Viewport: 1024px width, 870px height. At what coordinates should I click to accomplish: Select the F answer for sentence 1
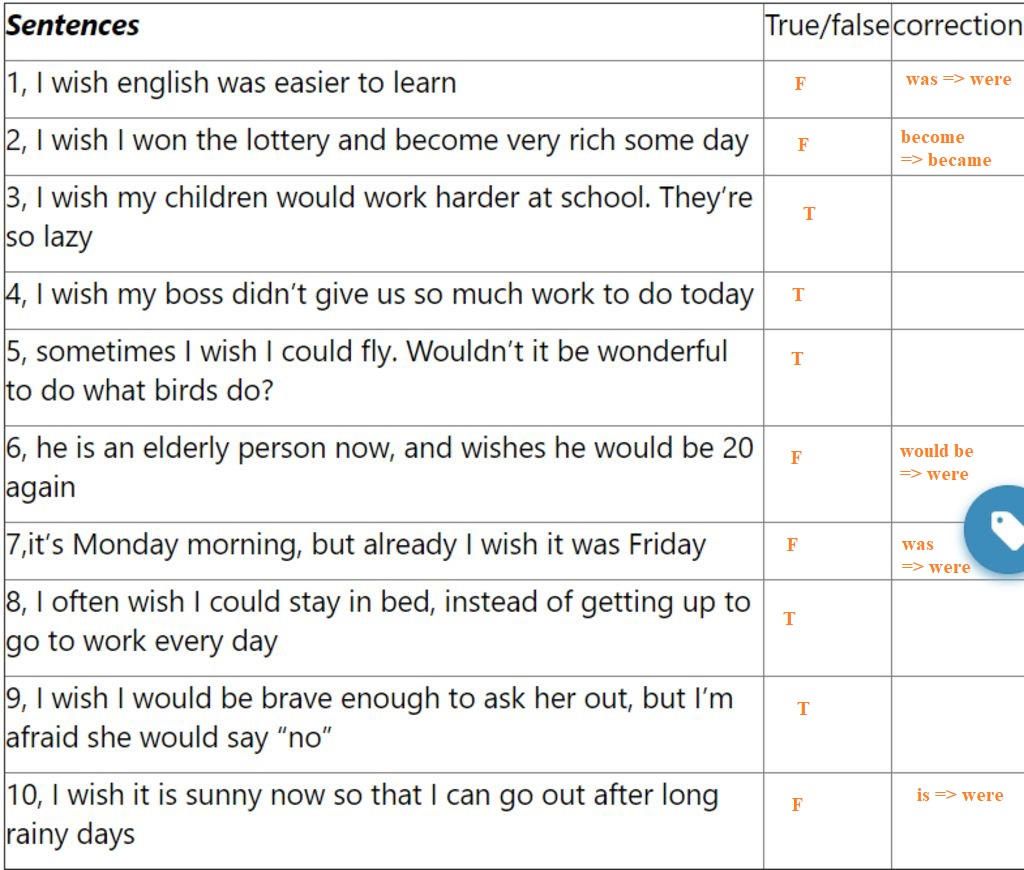pyautogui.click(x=800, y=84)
